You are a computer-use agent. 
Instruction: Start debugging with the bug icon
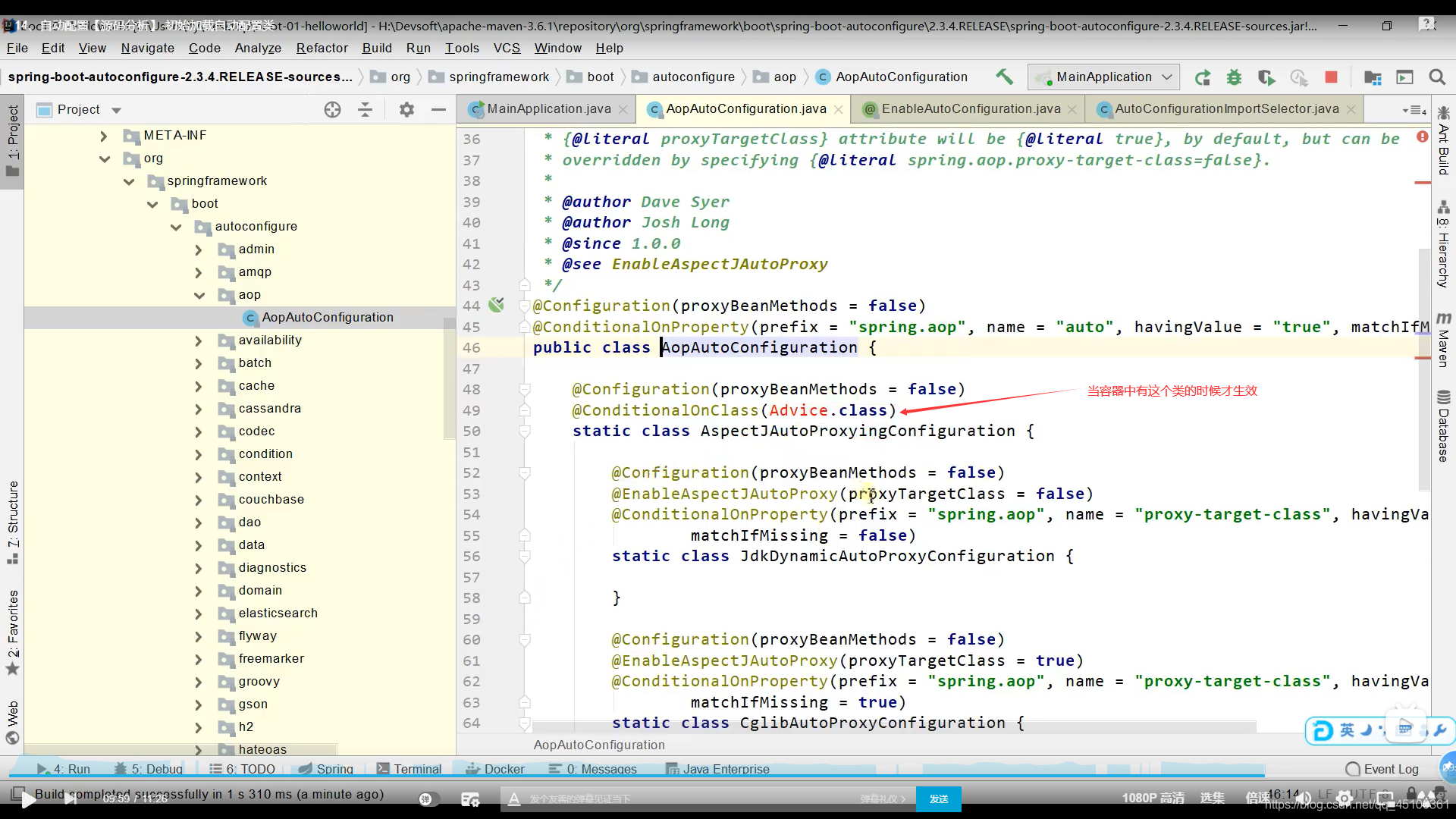coord(1234,77)
